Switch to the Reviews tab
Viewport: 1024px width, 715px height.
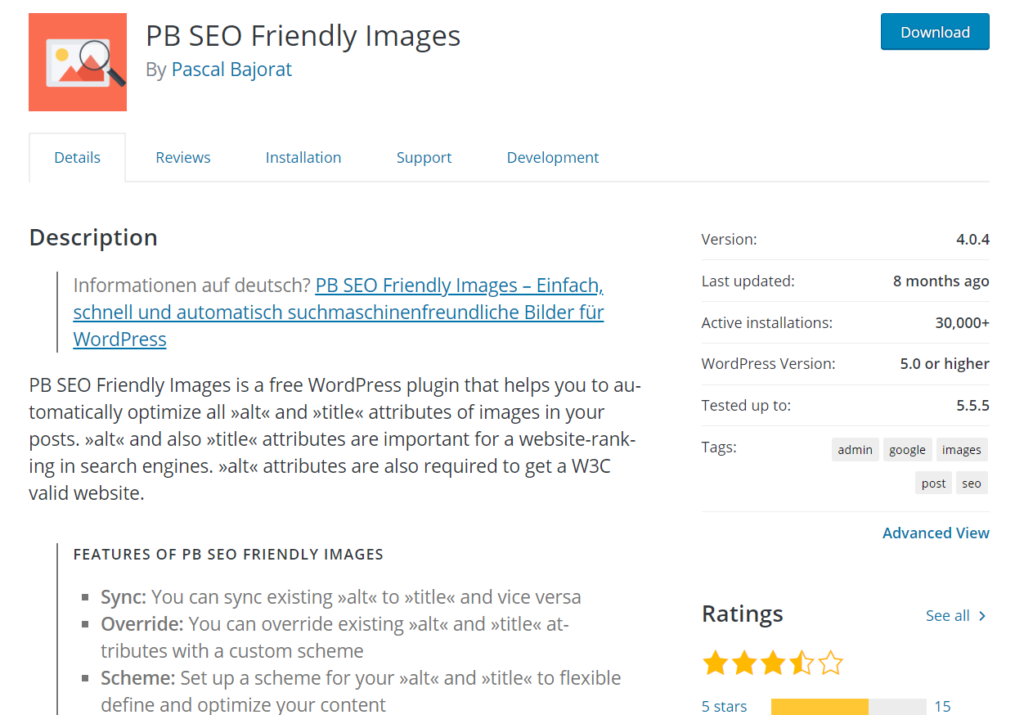183,157
